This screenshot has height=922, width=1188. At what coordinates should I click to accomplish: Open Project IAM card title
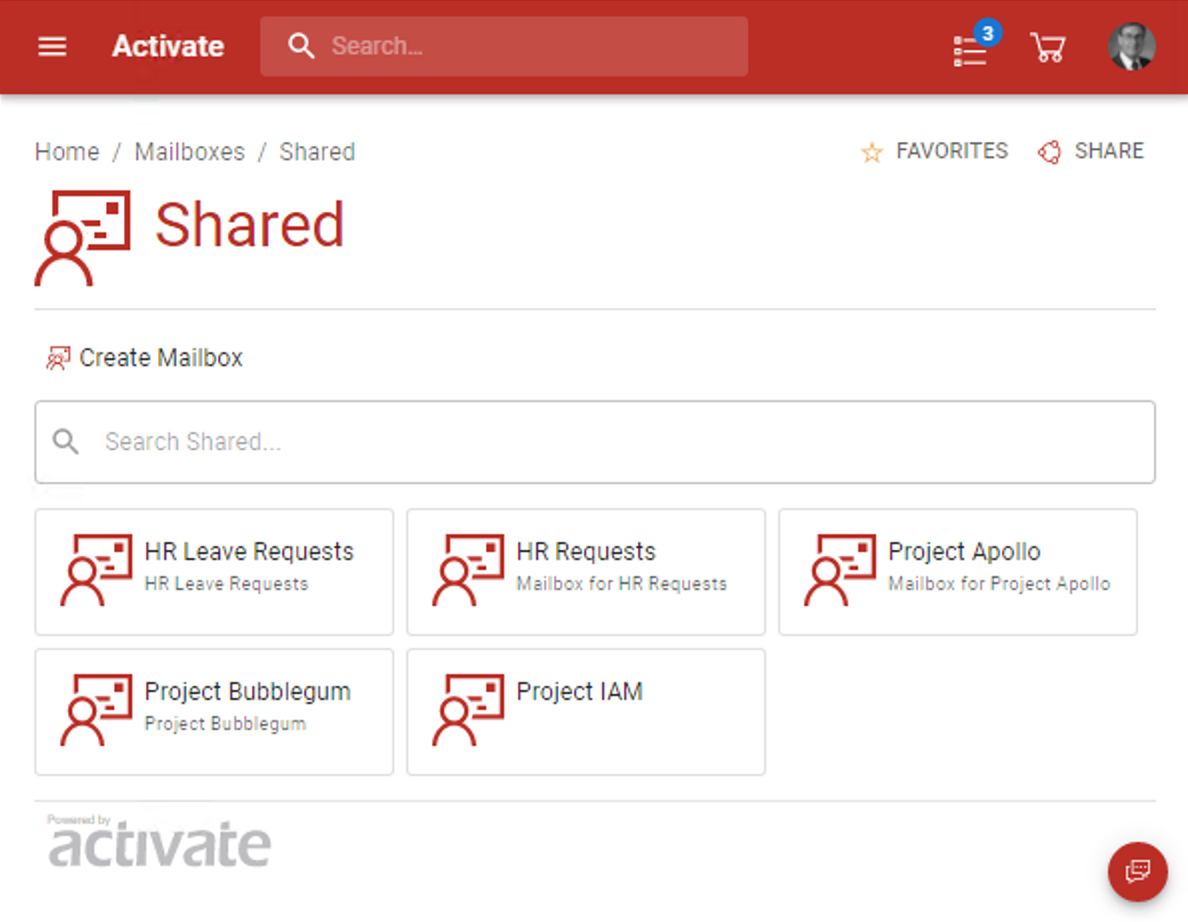(580, 692)
